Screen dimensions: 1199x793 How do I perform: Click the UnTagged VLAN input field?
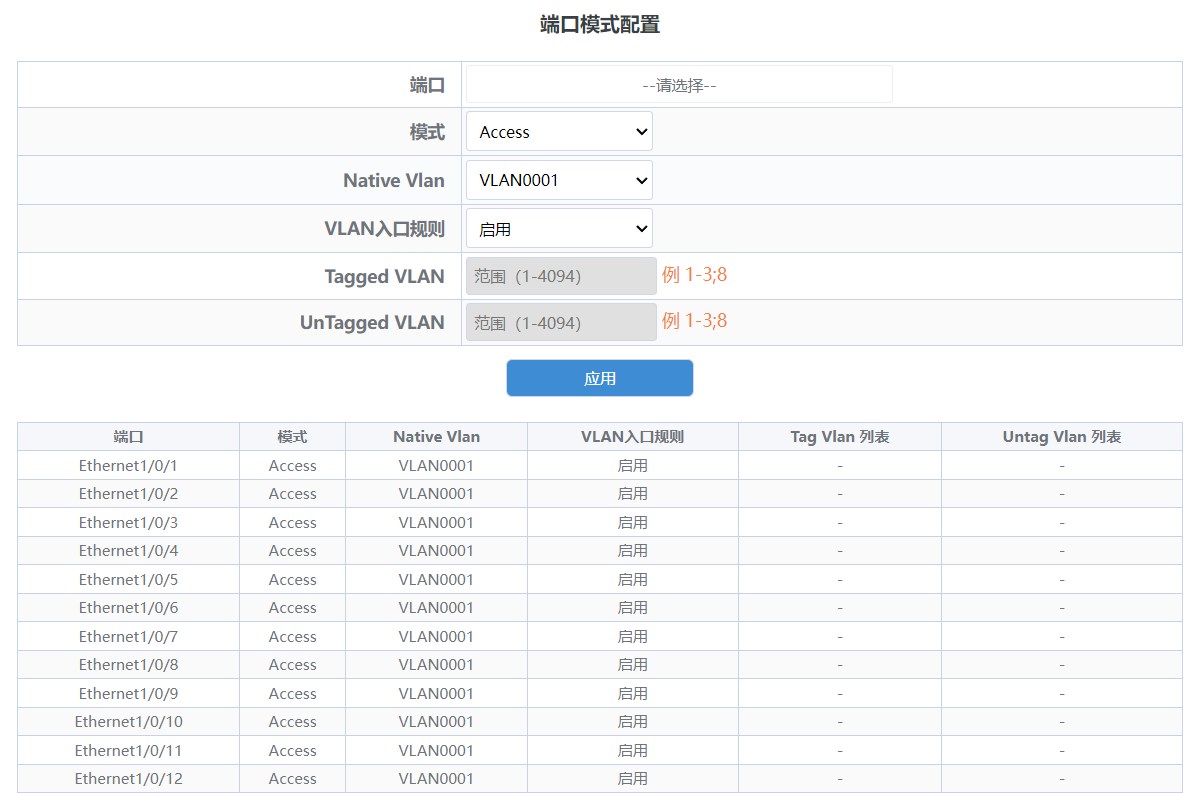tap(561, 323)
